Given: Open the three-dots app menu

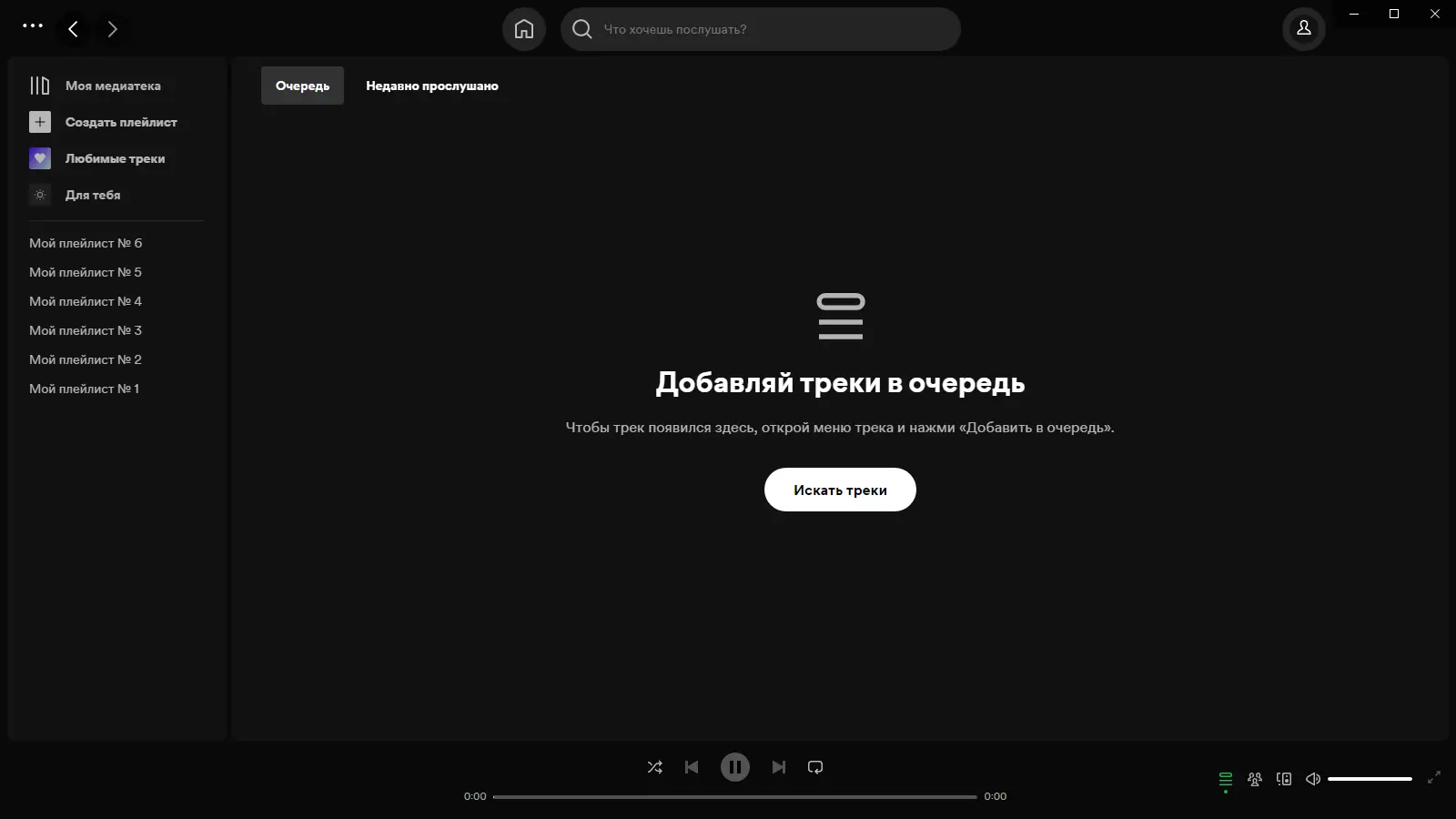Looking at the screenshot, I should point(33,25).
